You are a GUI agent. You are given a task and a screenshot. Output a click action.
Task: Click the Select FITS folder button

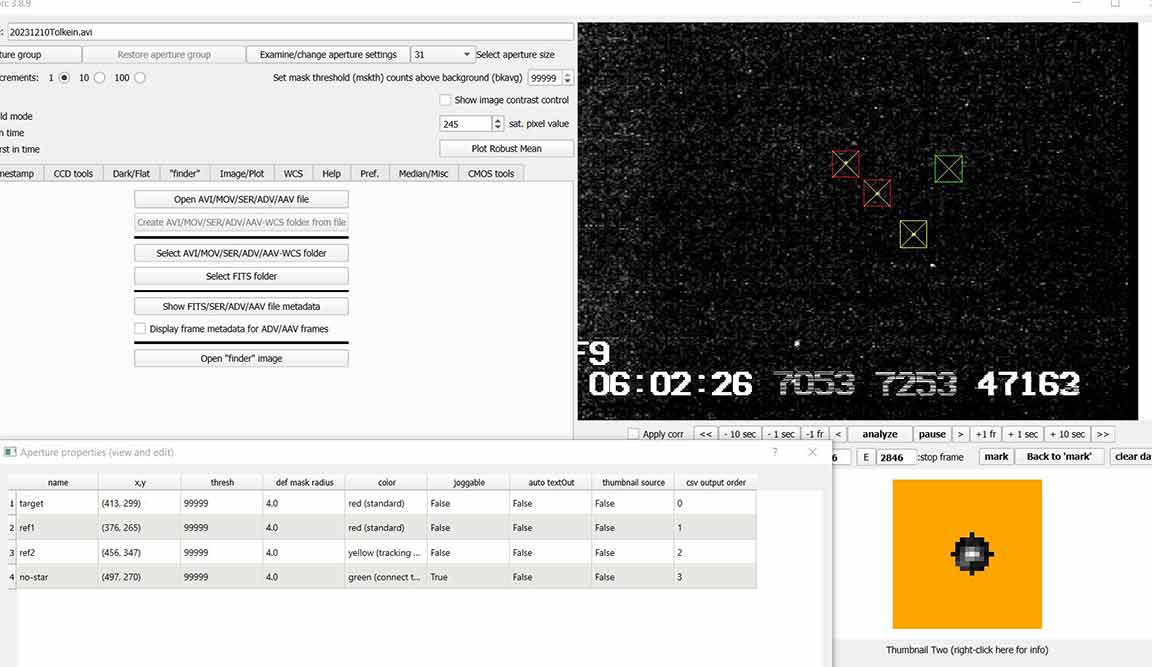tap(241, 276)
